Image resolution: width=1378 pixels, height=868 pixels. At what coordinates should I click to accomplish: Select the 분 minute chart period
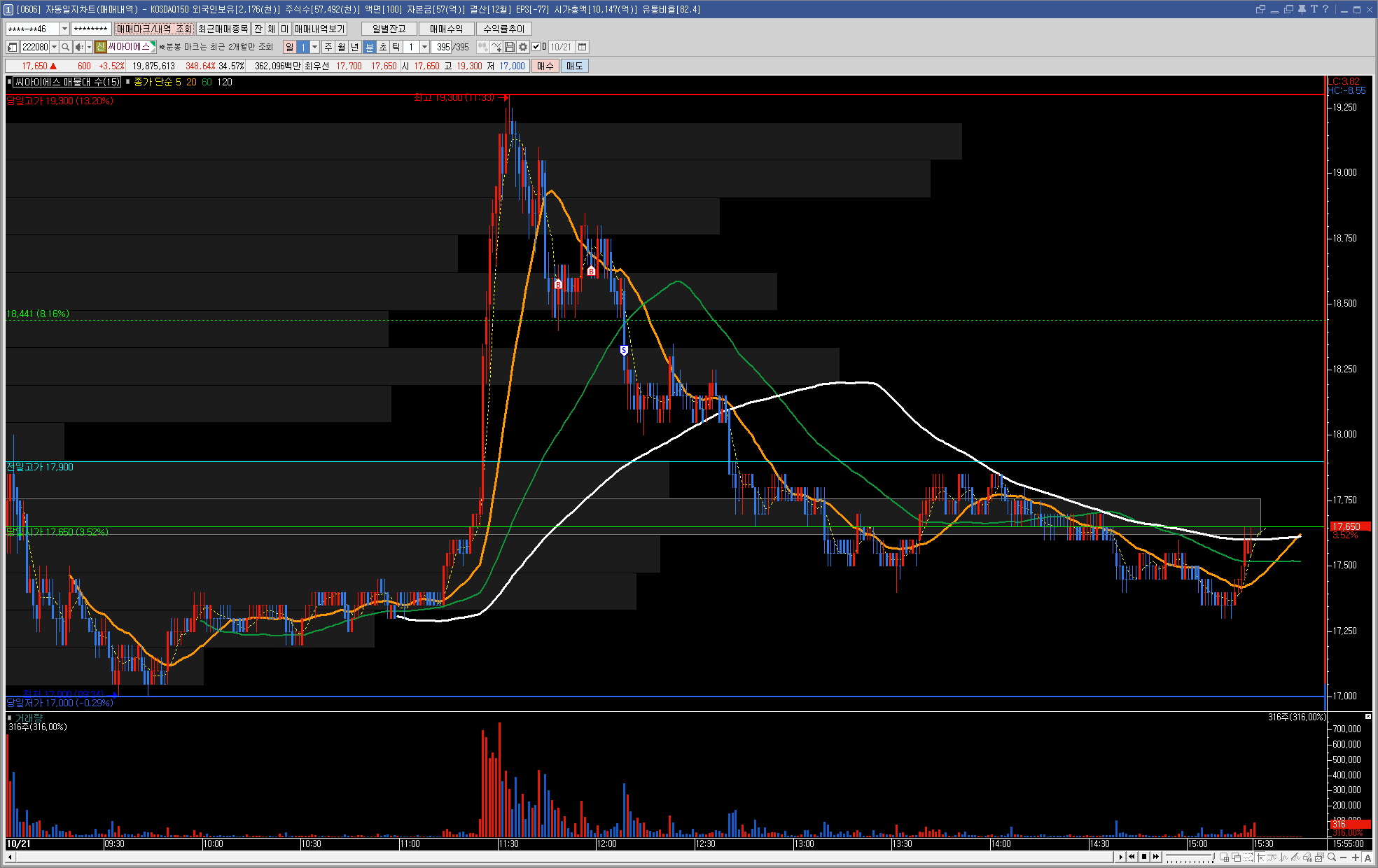coord(370,47)
